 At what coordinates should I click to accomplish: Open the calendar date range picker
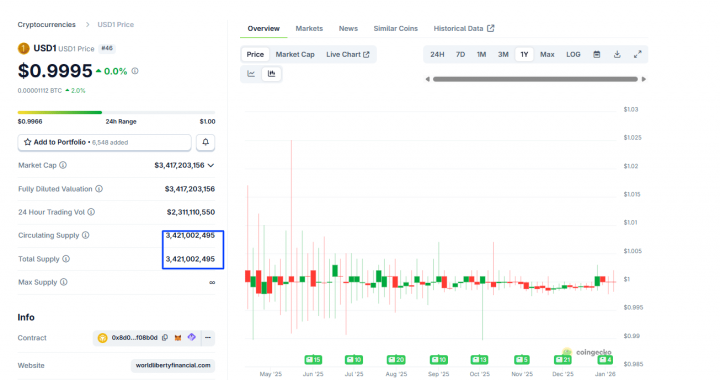click(596, 55)
